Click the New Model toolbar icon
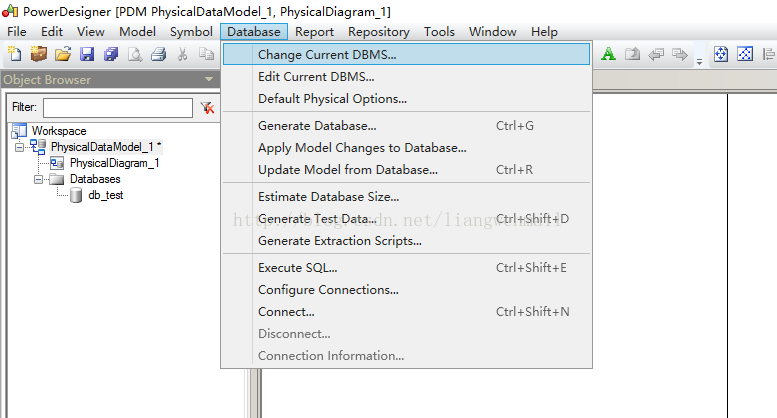This screenshot has height=418, width=777. (x=15, y=54)
